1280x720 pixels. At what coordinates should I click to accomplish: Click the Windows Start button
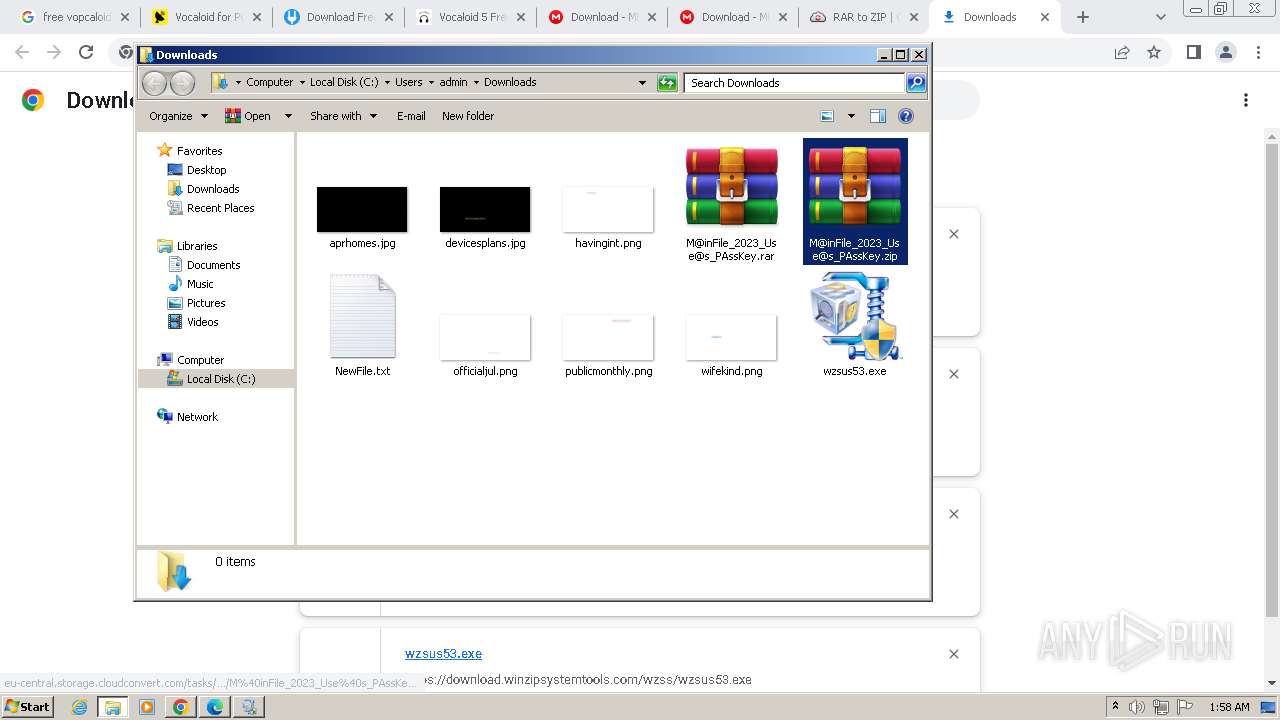point(27,707)
